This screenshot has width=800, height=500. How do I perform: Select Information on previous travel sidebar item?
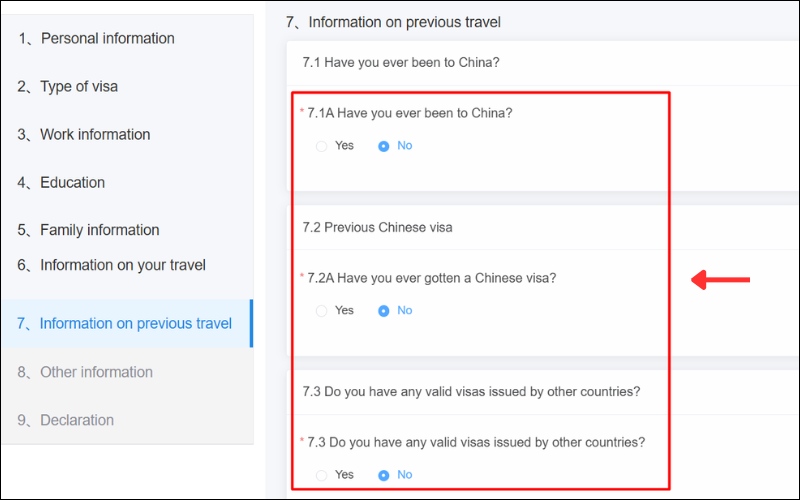[x=125, y=324]
